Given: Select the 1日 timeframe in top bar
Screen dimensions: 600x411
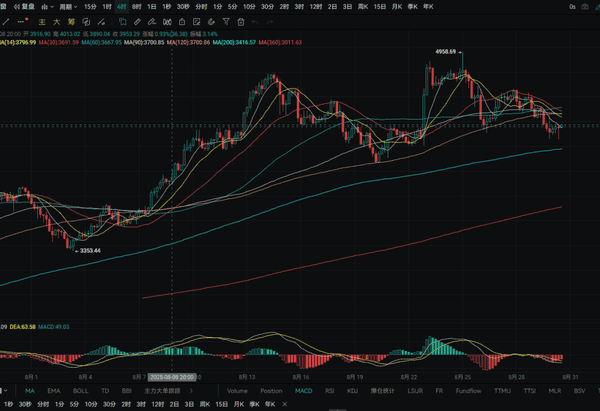Looking at the screenshot, I should (x=151, y=6).
